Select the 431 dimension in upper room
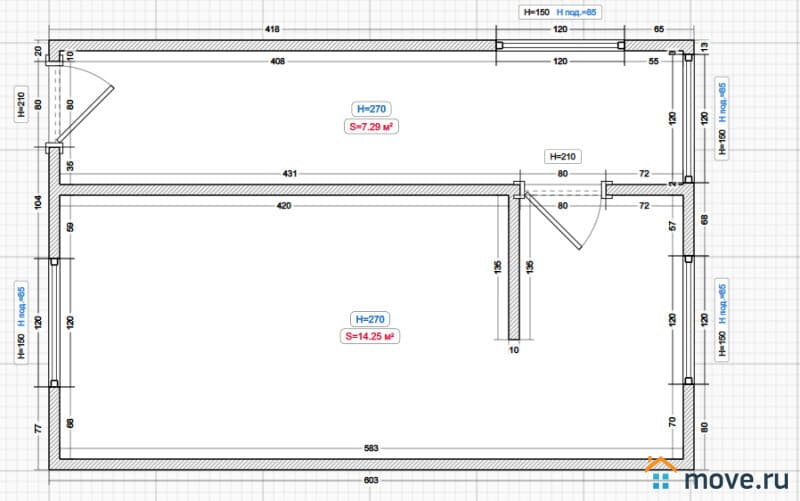This screenshot has width=800, height=501. [290, 174]
